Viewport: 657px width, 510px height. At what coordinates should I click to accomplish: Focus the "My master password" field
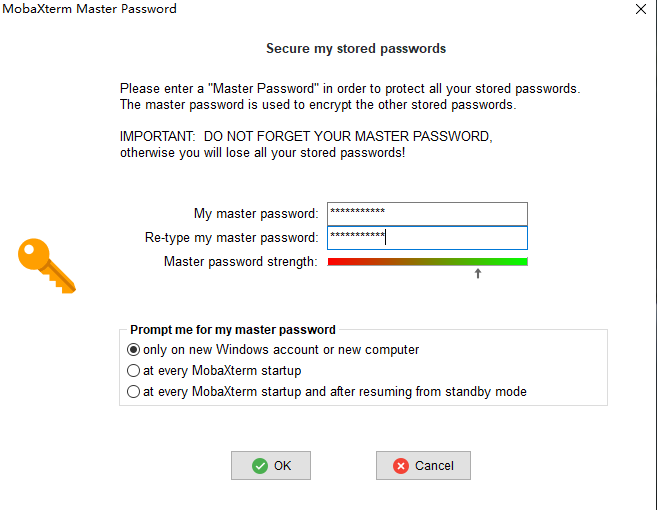427,213
